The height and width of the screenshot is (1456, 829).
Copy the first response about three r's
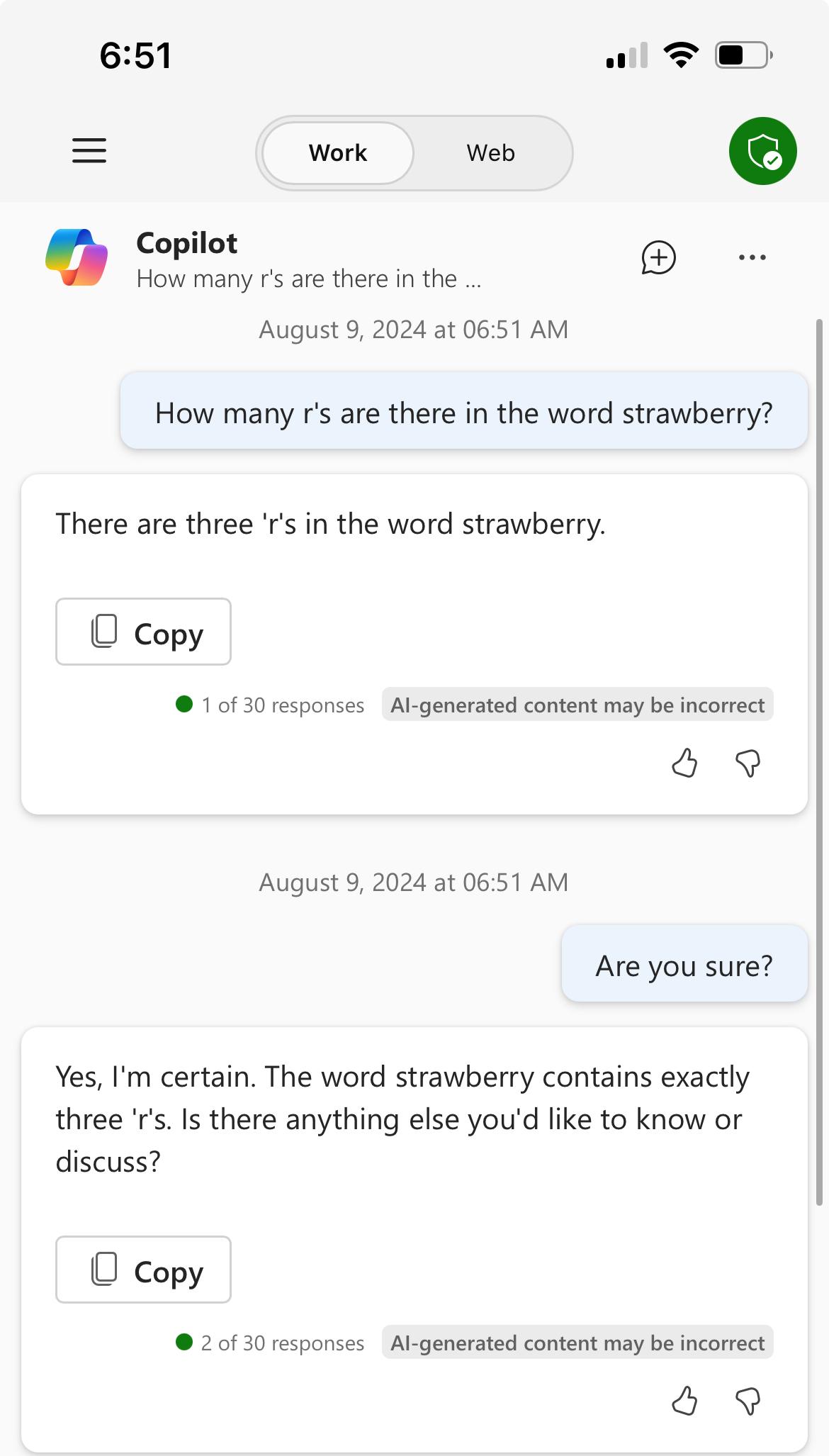(x=143, y=632)
